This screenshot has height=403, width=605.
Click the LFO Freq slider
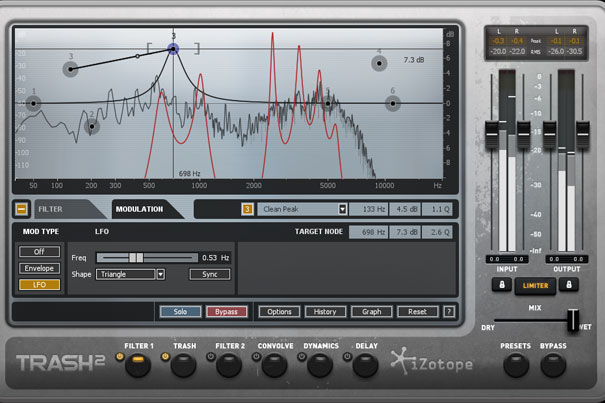pyautogui.click(x=147, y=257)
